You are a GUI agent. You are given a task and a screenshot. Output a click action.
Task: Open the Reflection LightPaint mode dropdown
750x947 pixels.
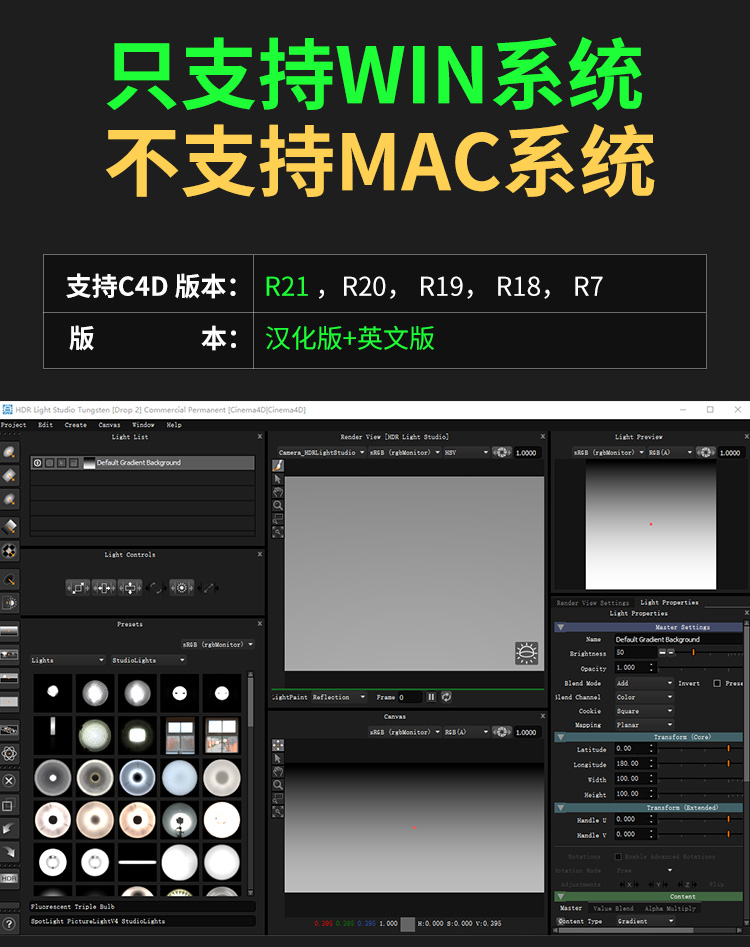(339, 697)
